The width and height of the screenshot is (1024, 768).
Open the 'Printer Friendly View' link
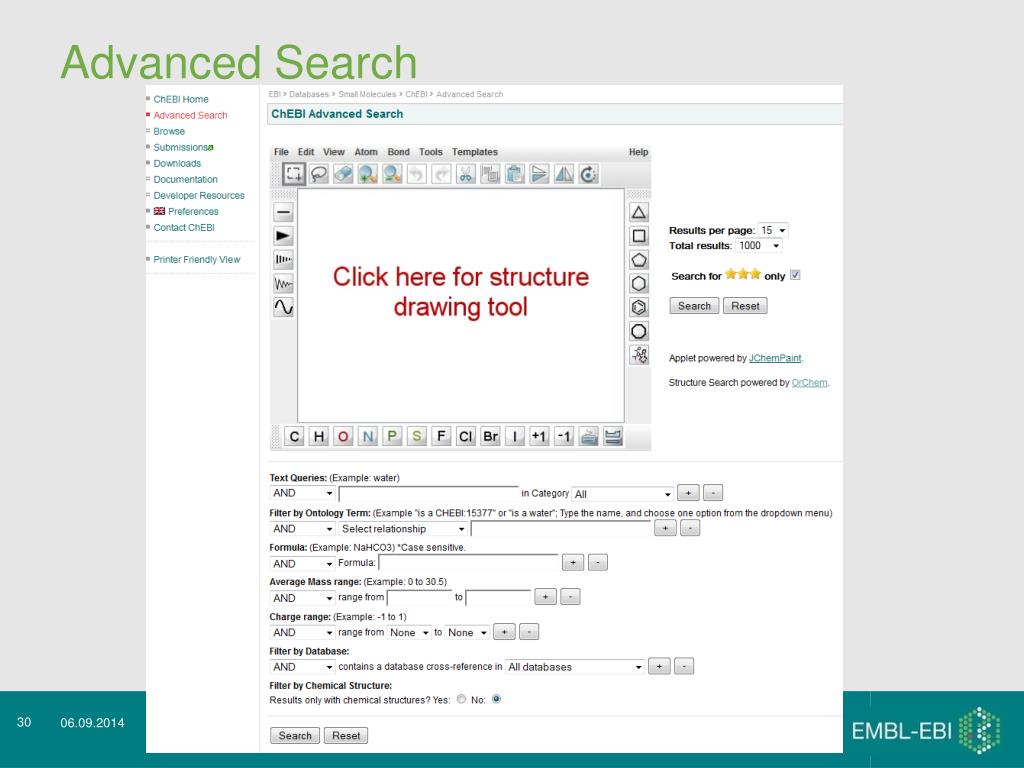tap(197, 259)
